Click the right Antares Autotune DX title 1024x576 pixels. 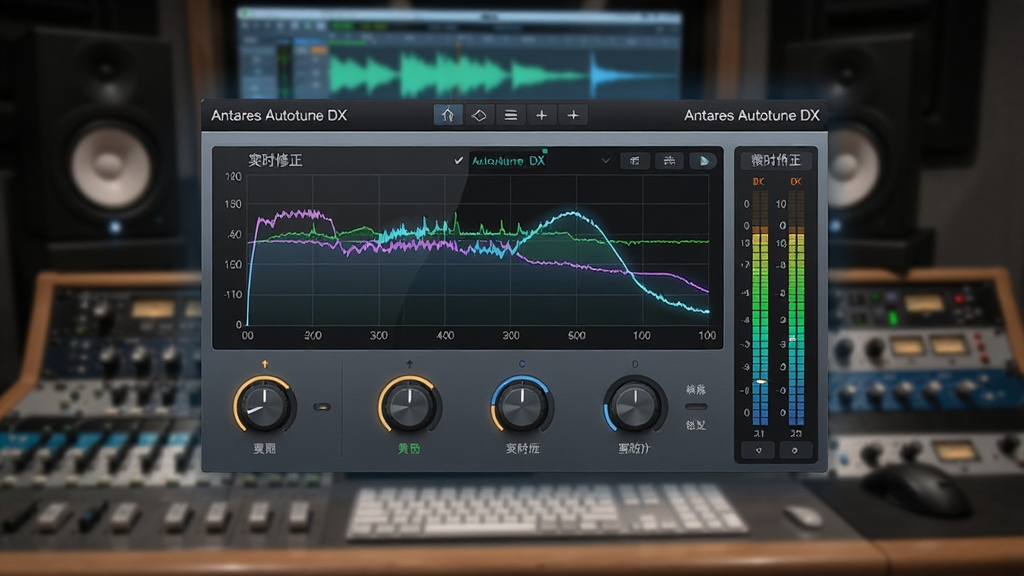752,116
